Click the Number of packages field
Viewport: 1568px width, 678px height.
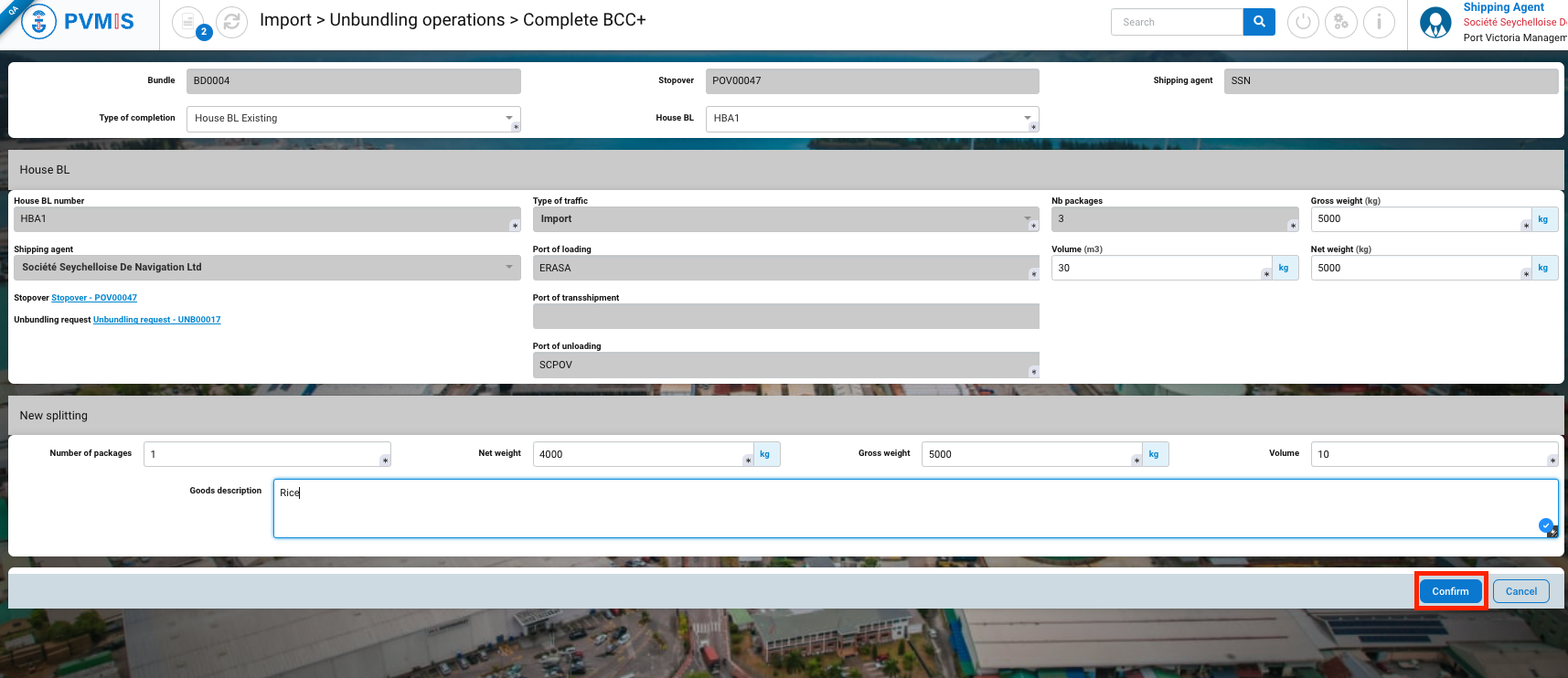pyautogui.click(x=265, y=454)
